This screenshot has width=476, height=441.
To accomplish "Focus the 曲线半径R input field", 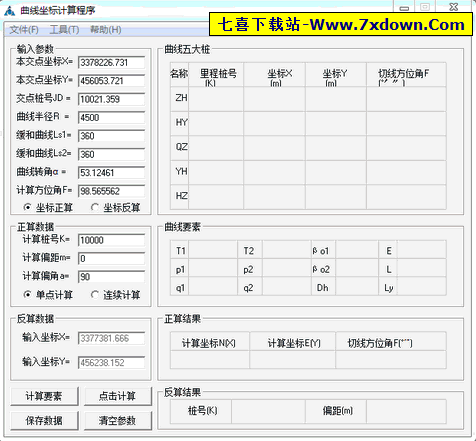I will pyautogui.click(x=111, y=117).
